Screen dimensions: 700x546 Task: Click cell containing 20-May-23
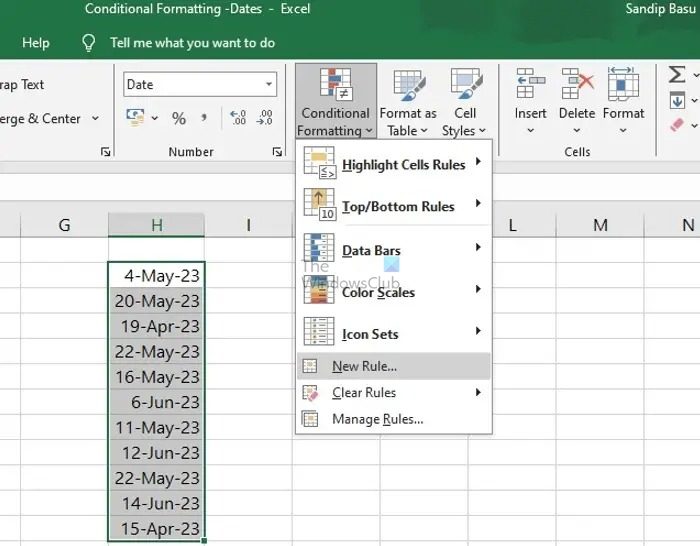point(156,301)
